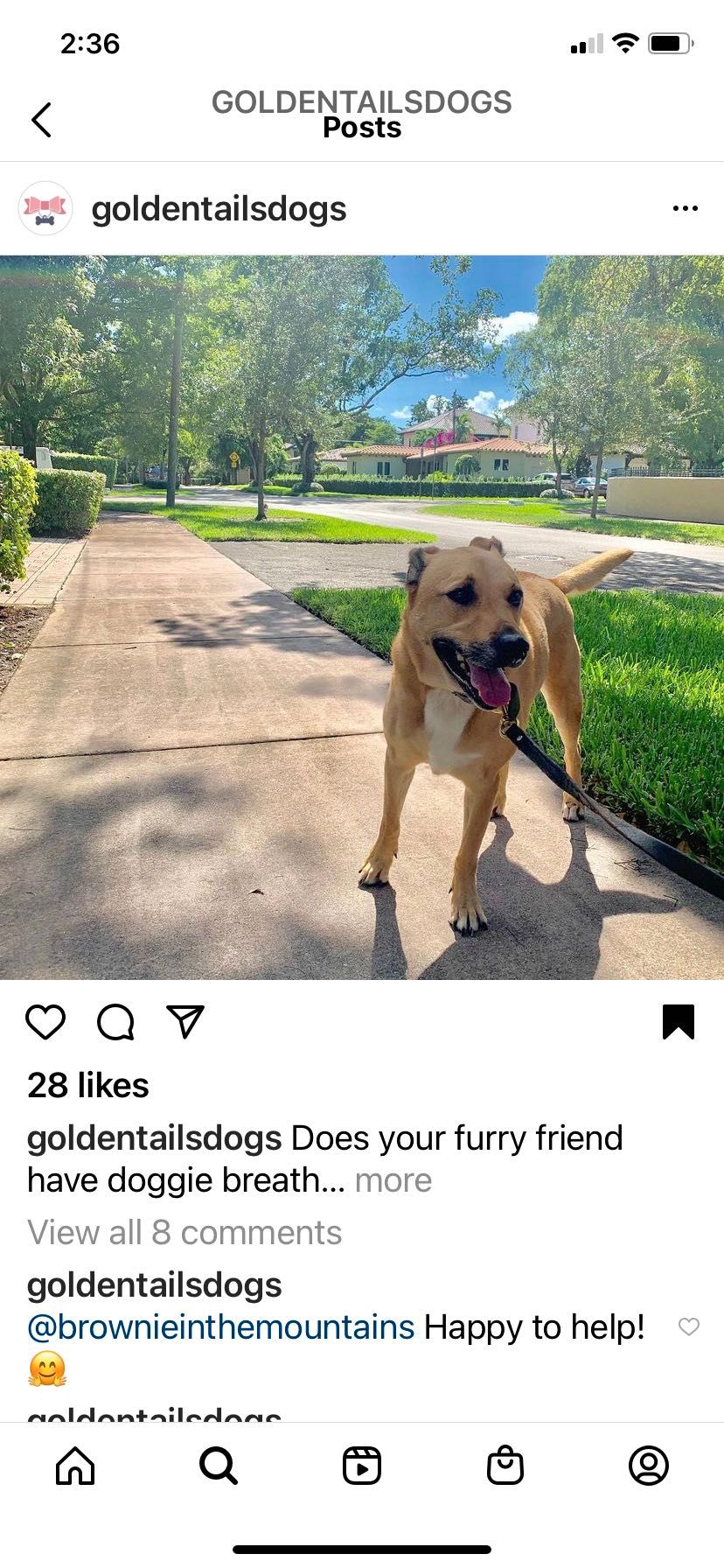Tap the back arrow in header
The width and height of the screenshot is (724, 1568).
(x=41, y=119)
